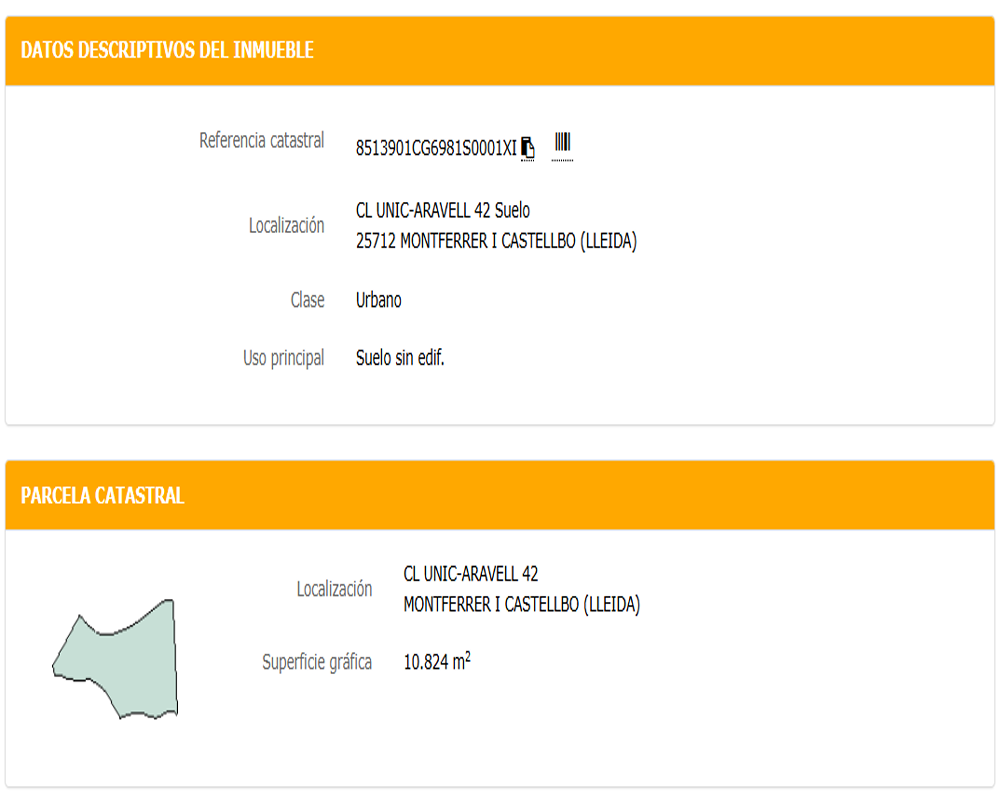Click the 'Datos descriptivos del inmueble' header
The image size is (1000, 800).
[167, 50]
